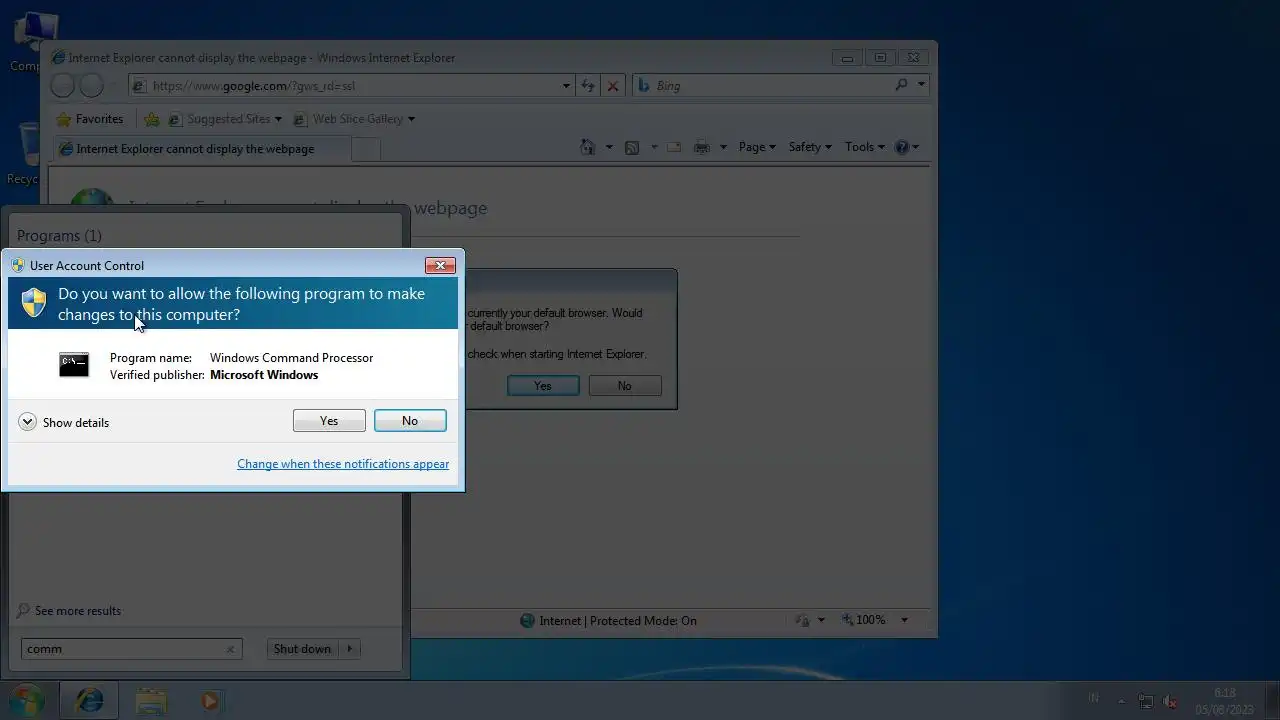Open the Print dropdown arrow

[723, 147]
